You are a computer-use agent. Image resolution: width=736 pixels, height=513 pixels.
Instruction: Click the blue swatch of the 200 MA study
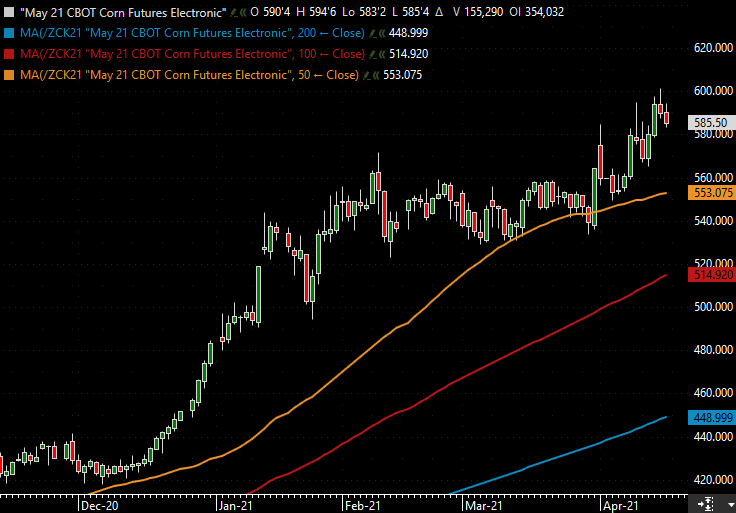click(9, 33)
